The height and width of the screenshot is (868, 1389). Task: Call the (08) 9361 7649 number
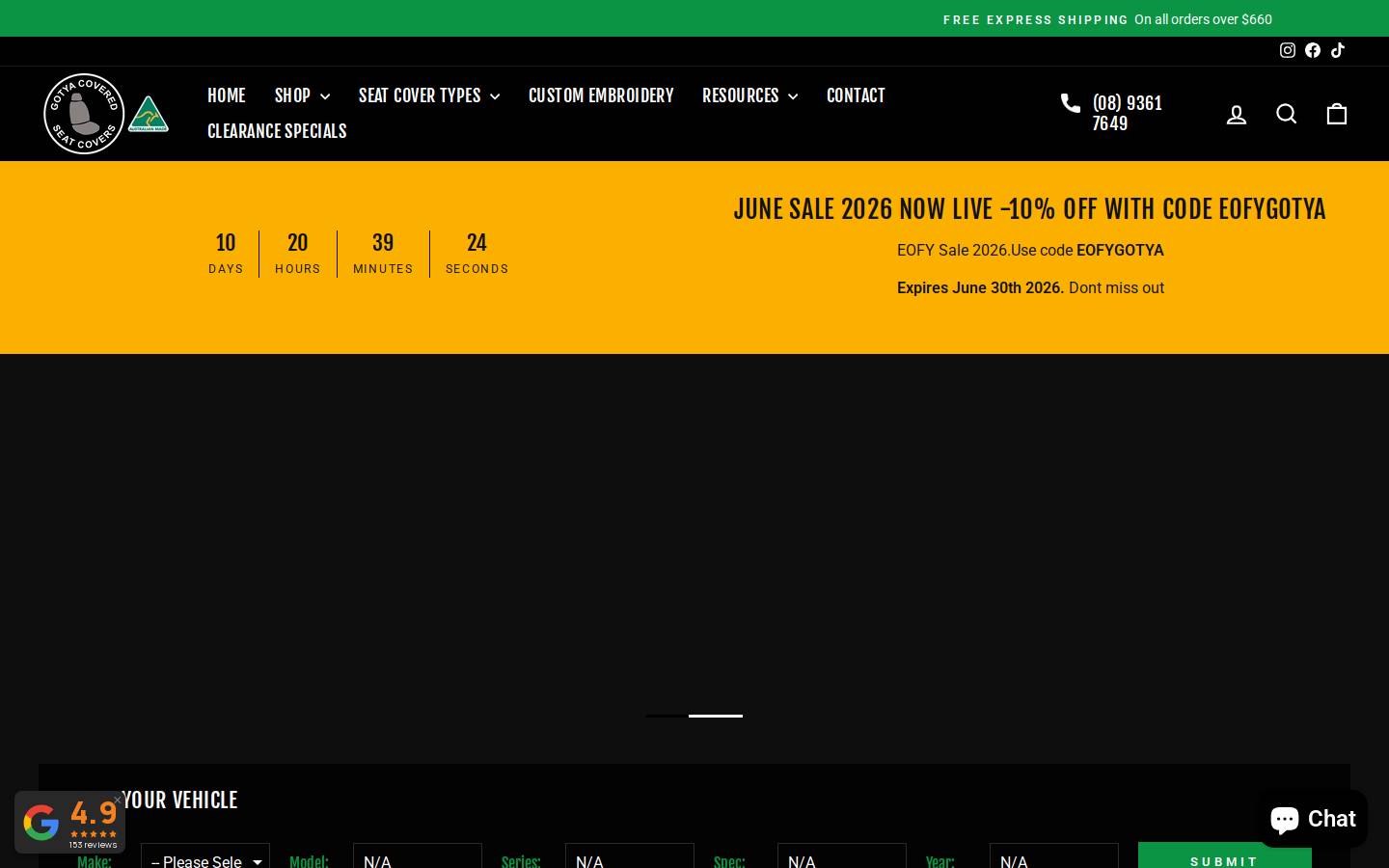[x=1127, y=114]
